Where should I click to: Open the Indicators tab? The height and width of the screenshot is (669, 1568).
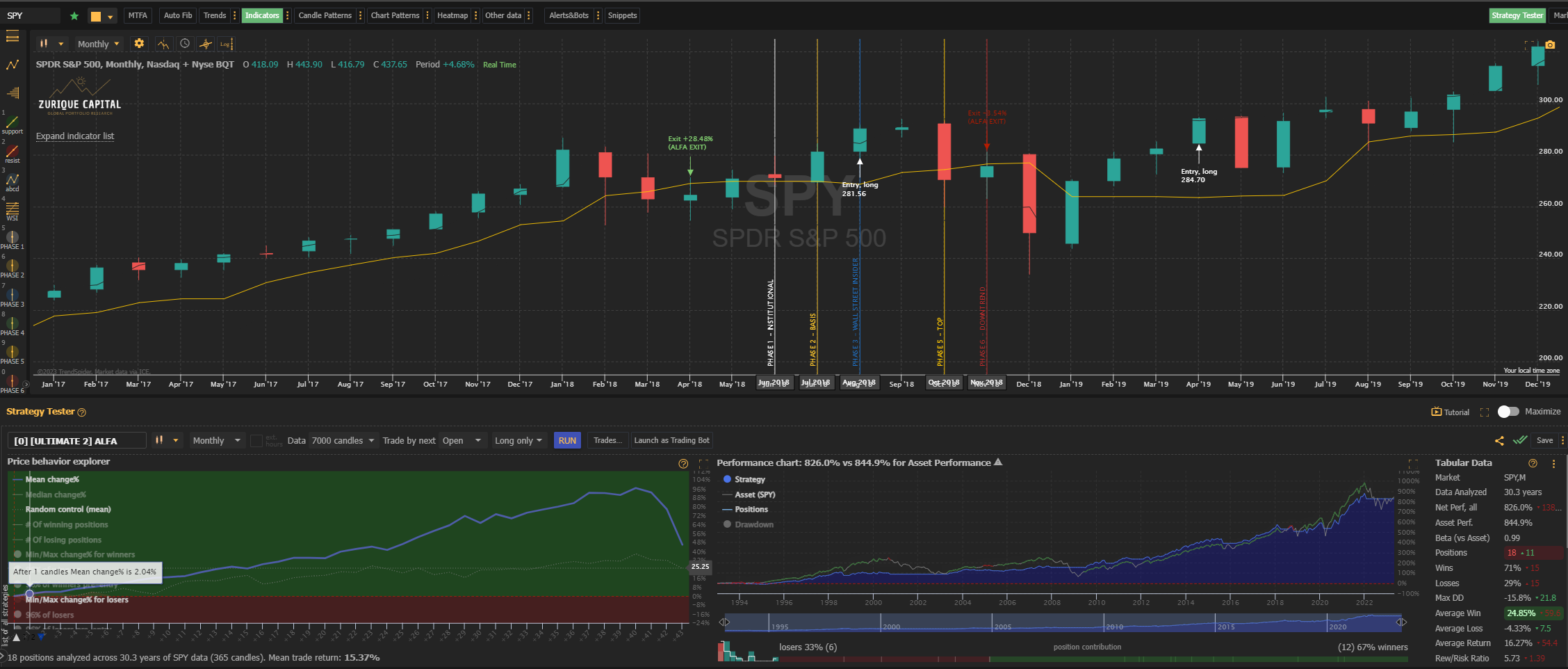(262, 15)
